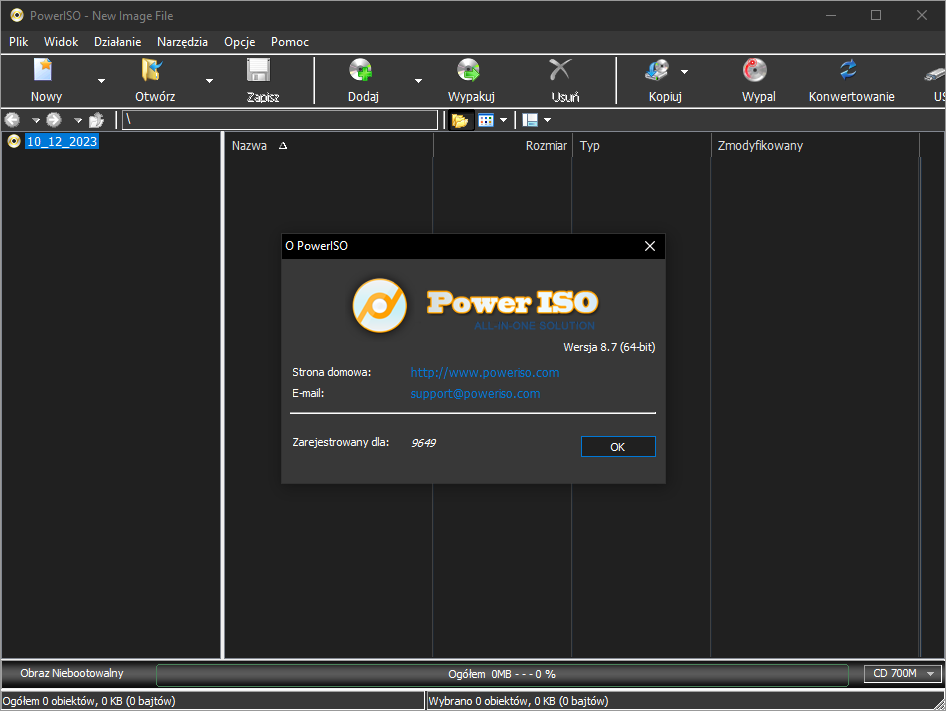946x711 pixels.
Task: Click the PowerISO title bar app icon
Action: click(x=16, y=16)
